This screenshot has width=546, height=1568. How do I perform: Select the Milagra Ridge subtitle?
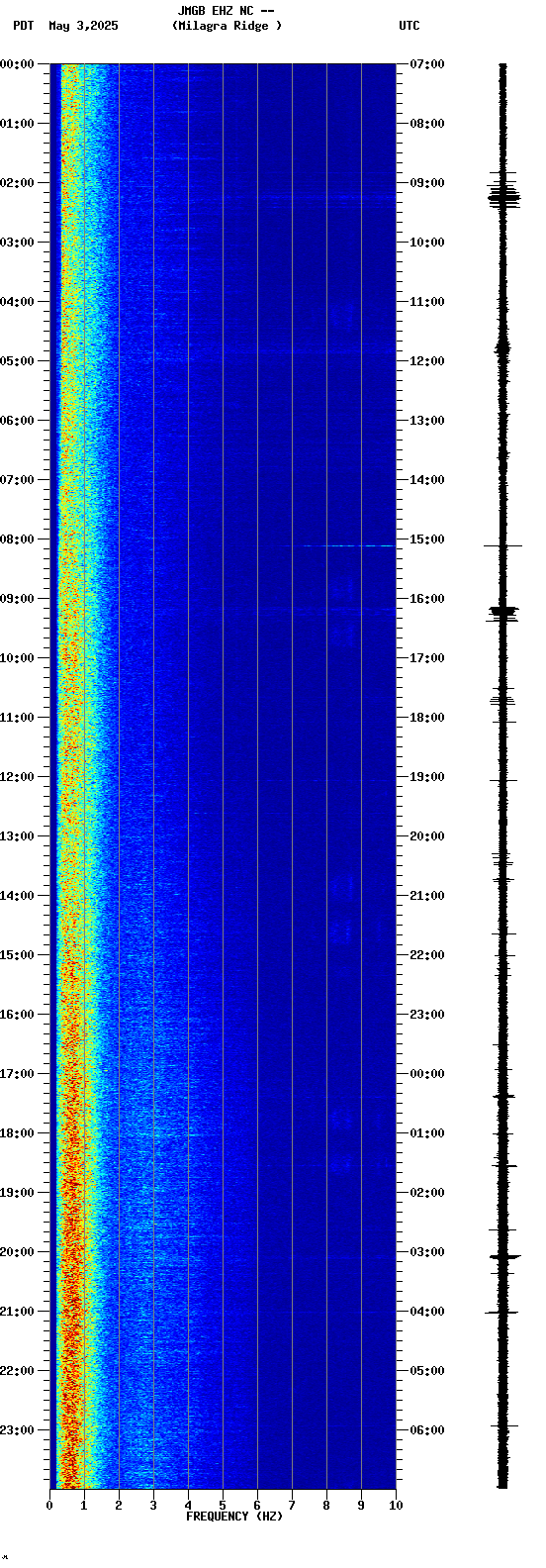[x=227, y=26]
